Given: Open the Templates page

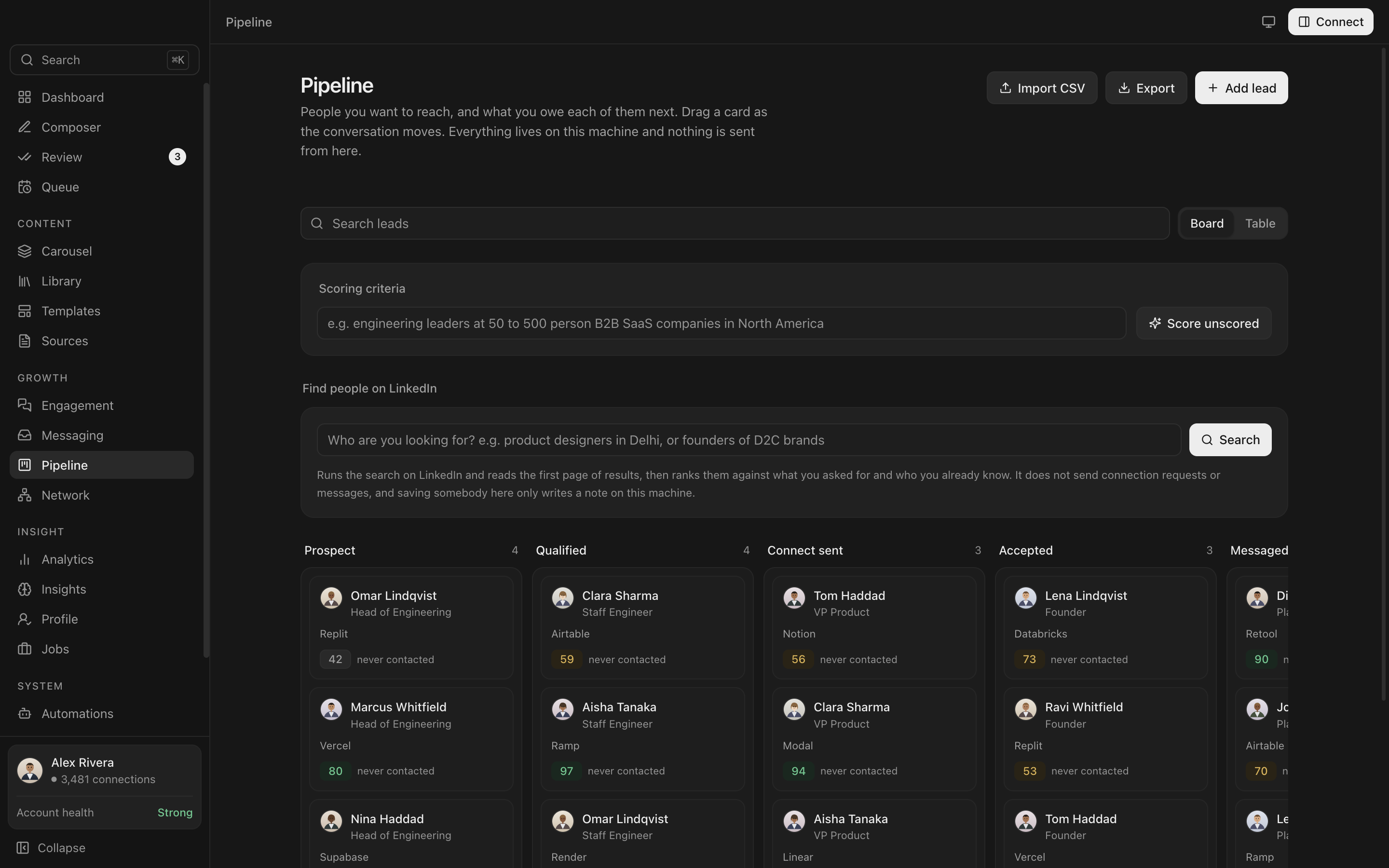Looking at the screenshot, I should click(102, 311).
